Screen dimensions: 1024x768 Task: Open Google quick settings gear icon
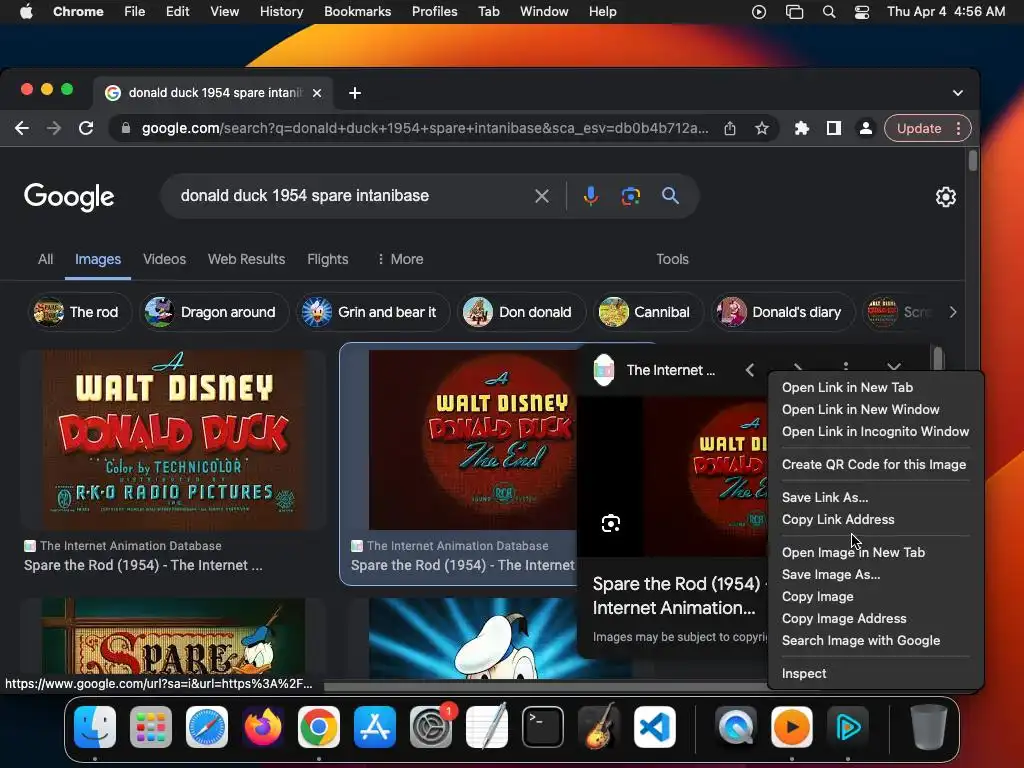click(946, 197)
